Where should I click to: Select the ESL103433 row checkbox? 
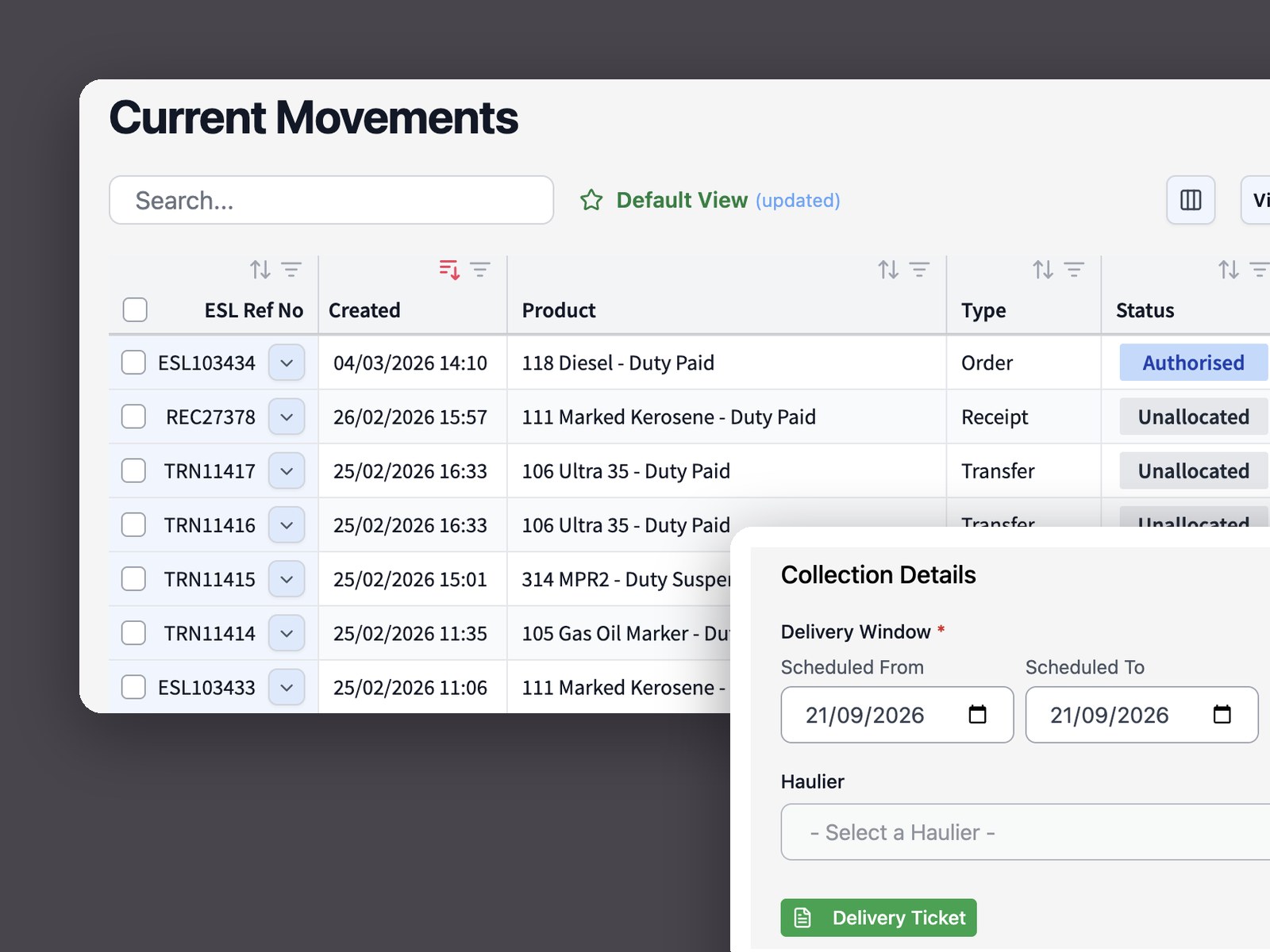(x=133, y=687)
